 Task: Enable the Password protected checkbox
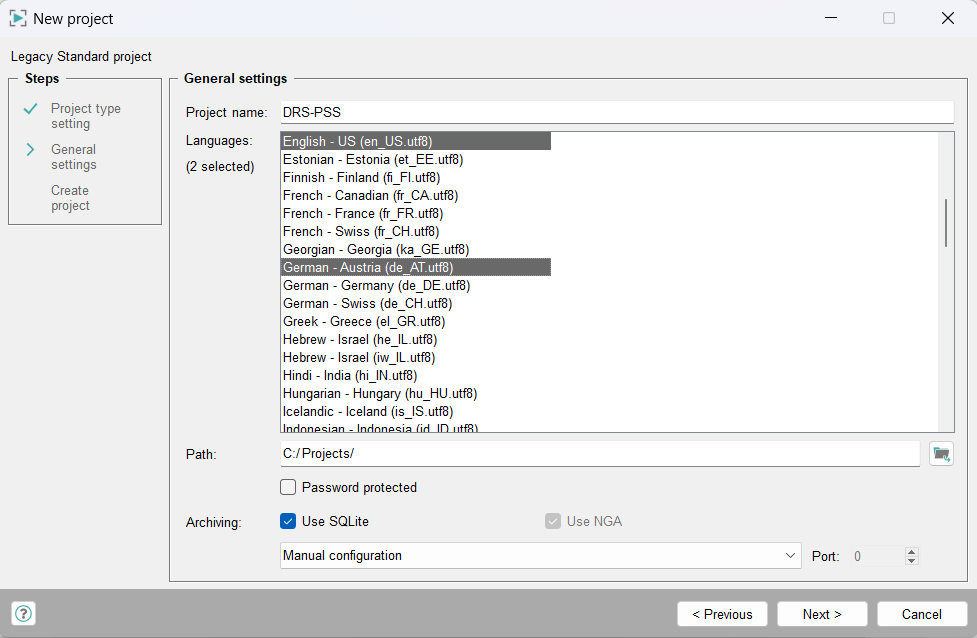[x=288, y=488]
